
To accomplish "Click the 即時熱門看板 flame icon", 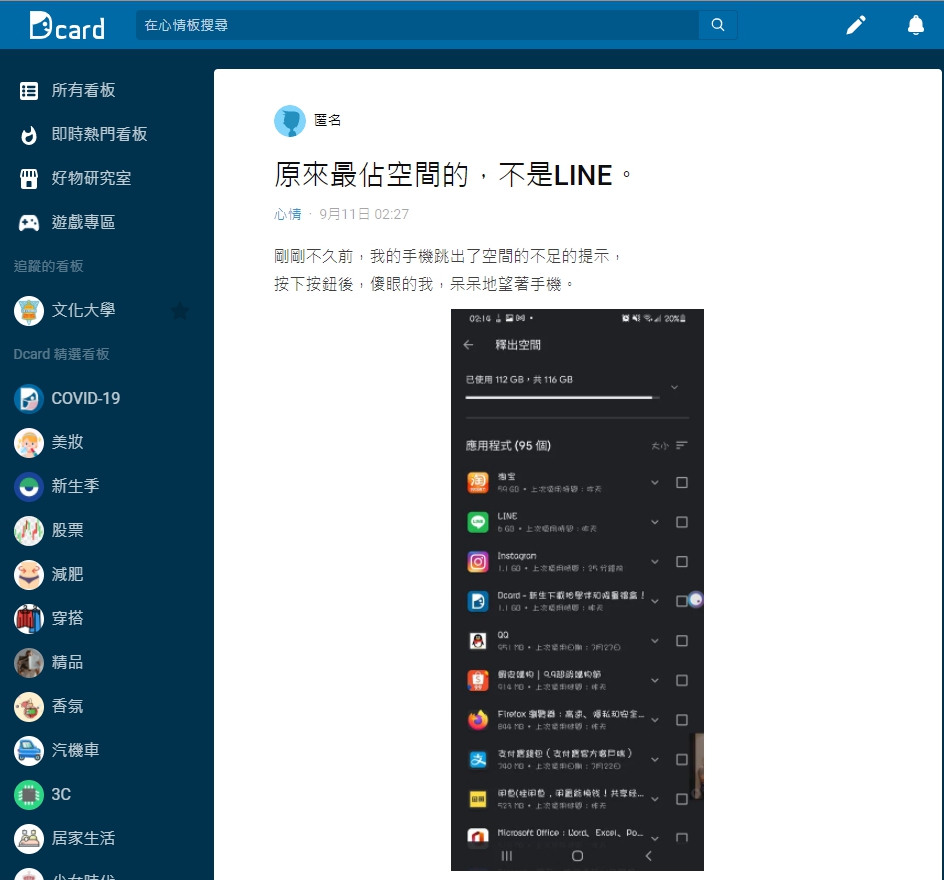I will point(29,135).
